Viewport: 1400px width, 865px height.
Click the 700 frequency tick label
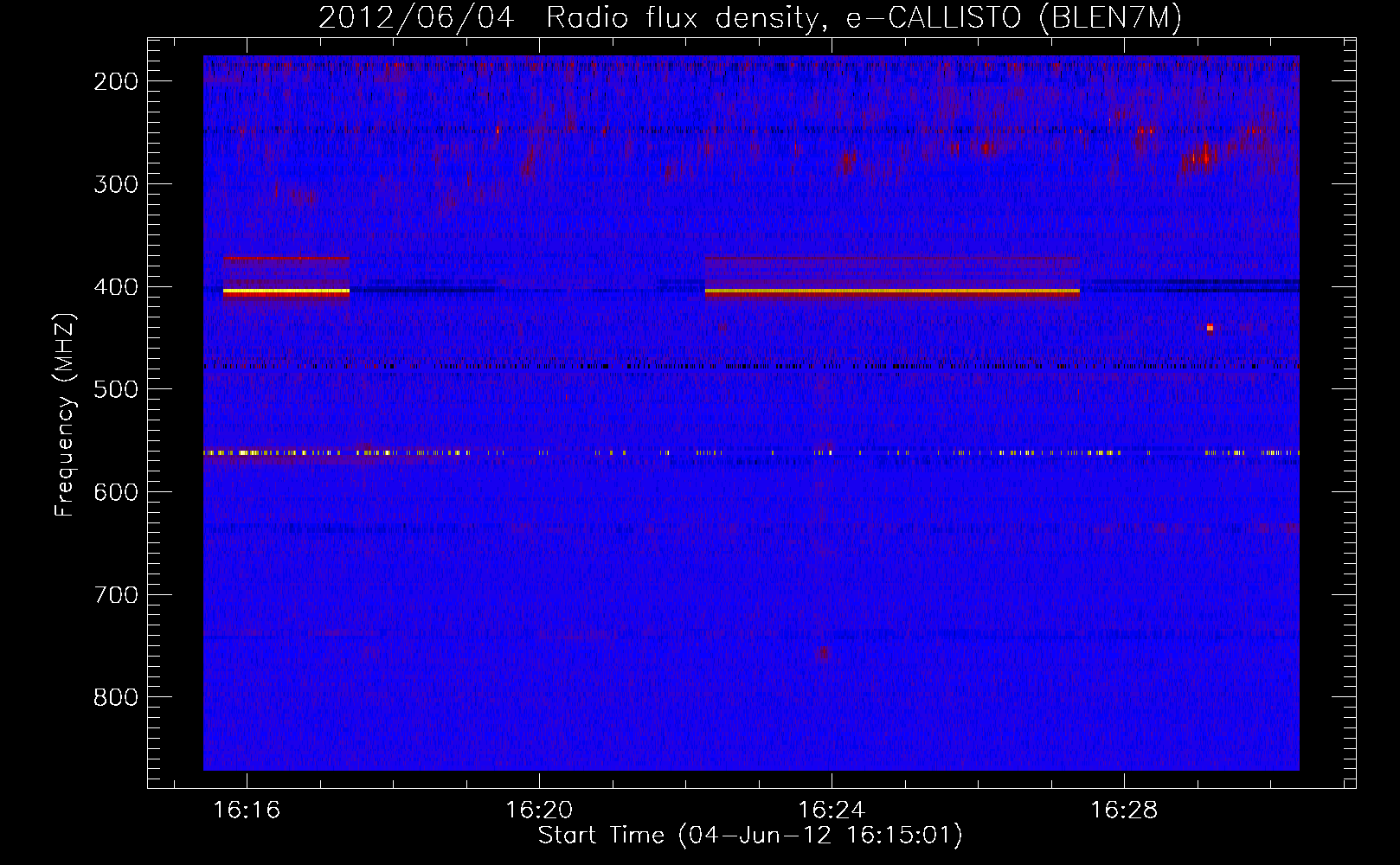click(115, 595)
